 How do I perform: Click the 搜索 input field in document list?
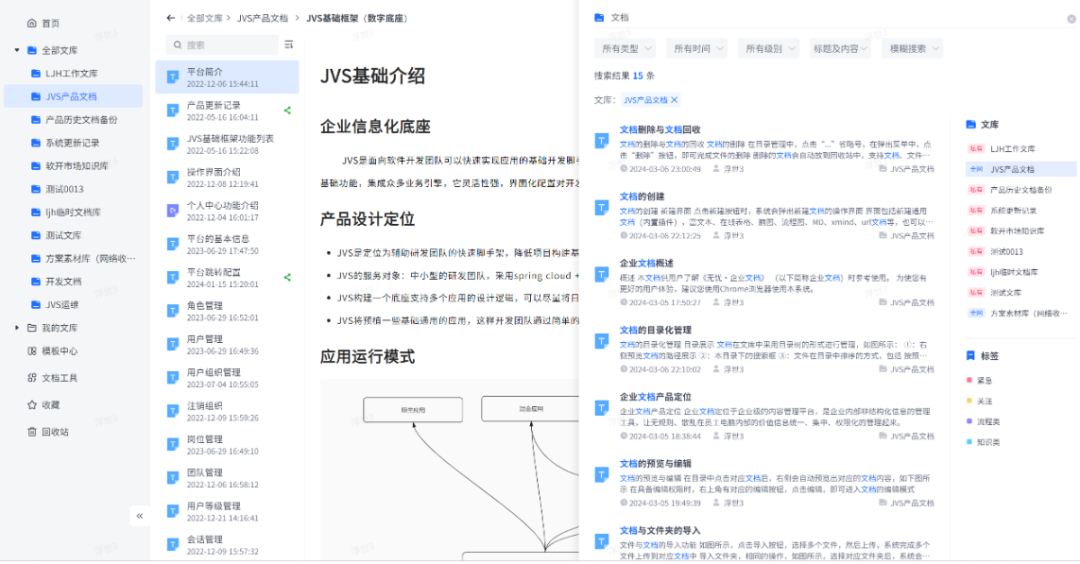click(x=225, y=45)
